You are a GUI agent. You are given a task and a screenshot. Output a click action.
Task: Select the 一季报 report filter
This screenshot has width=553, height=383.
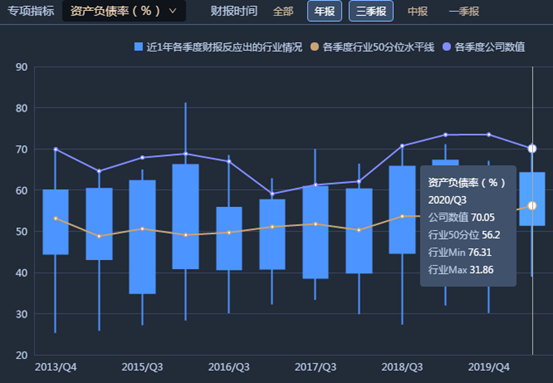pyautogui.click(x=464, y=11)
